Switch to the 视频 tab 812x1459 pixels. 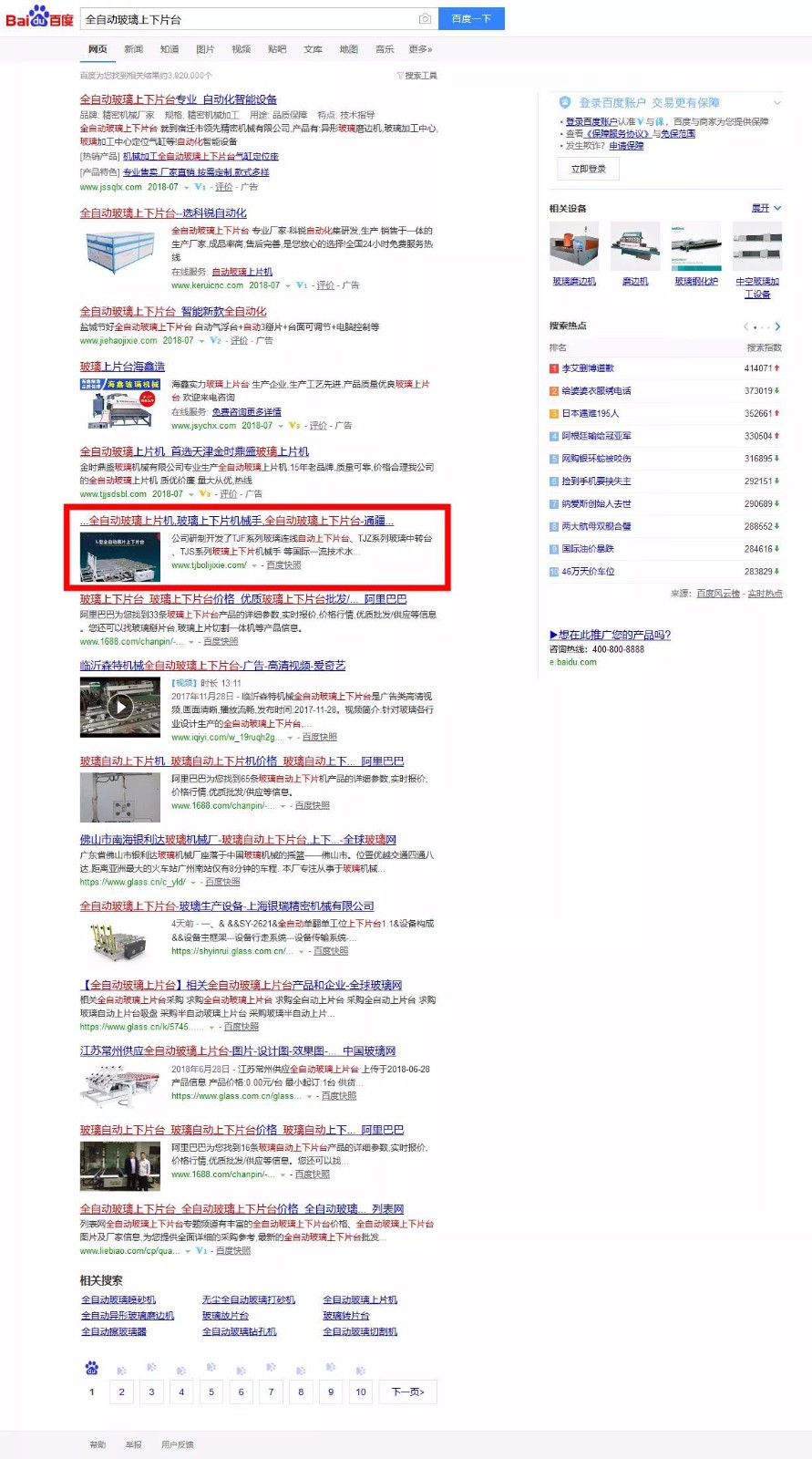click(241, 49)
